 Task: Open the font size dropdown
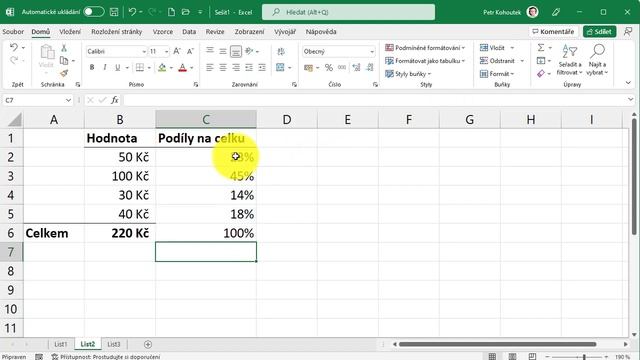click(166, 51)
